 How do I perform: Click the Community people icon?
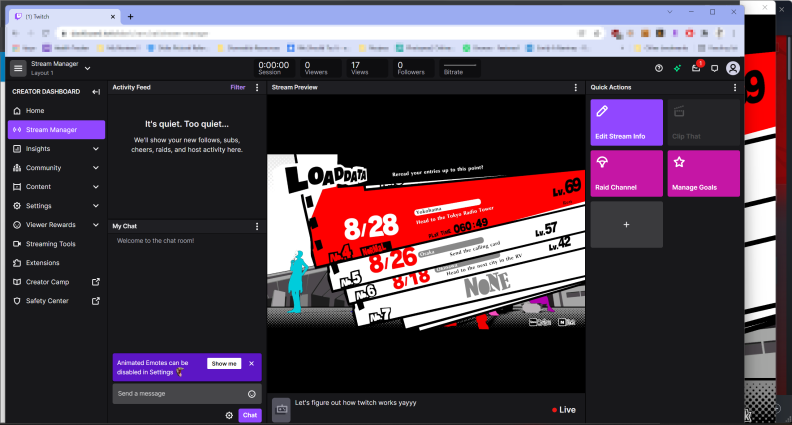[17, 168]
